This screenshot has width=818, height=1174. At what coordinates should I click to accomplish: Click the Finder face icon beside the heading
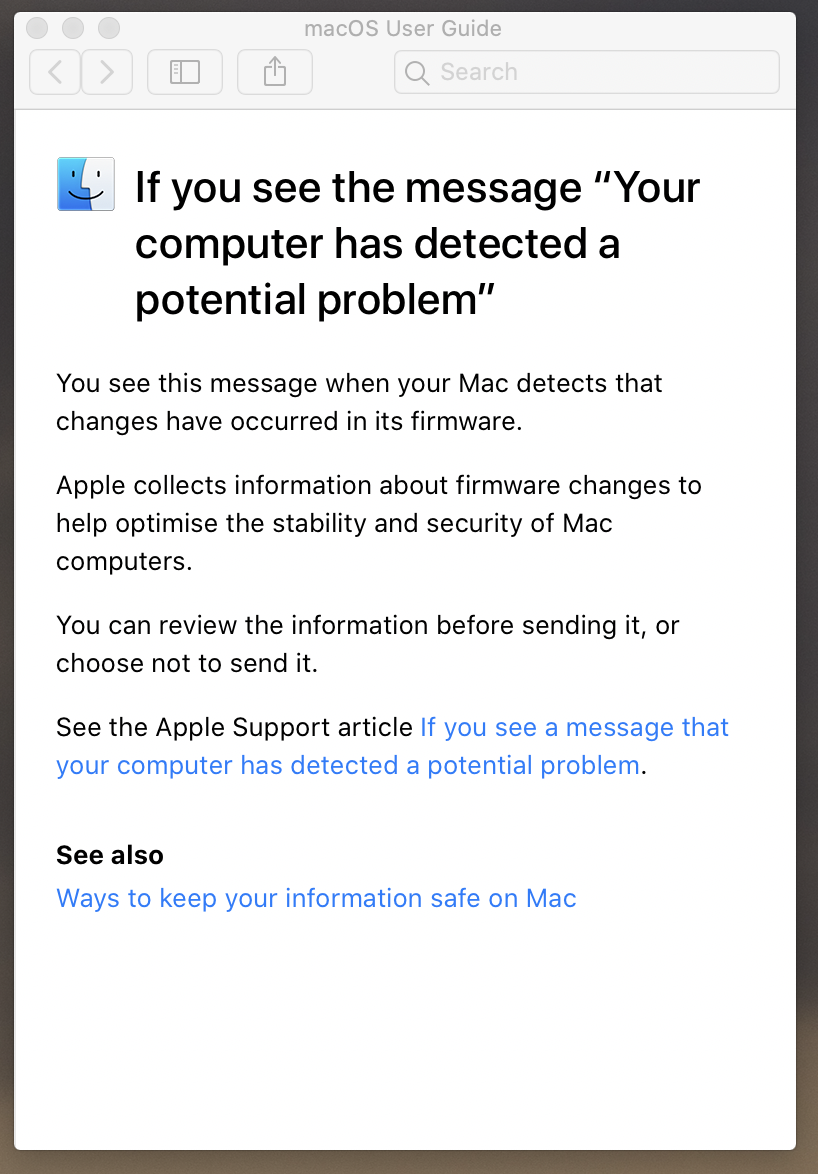click(x=86, y=184)
